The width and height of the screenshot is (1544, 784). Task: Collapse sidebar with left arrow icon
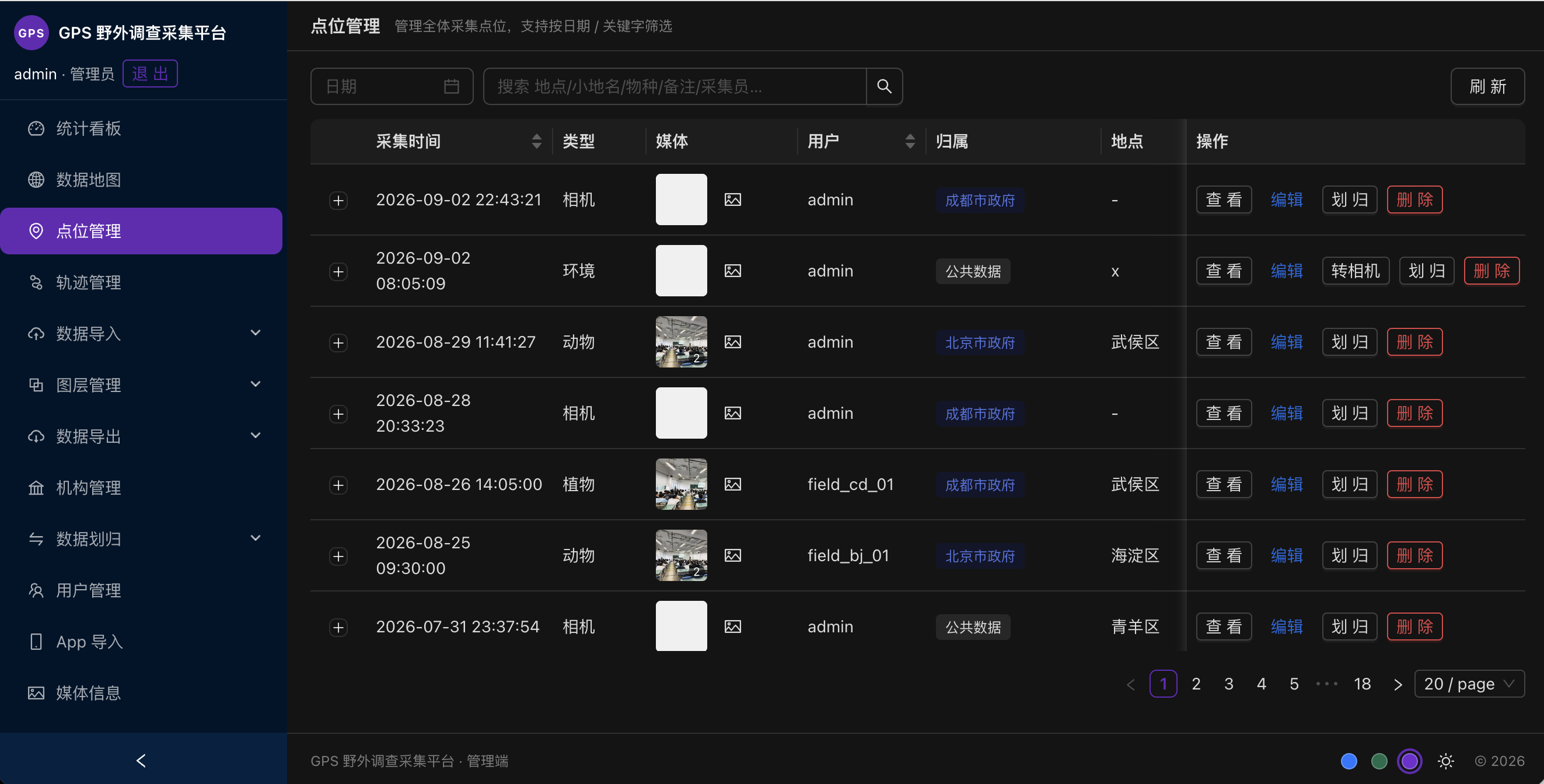click(x=141, y=761)
